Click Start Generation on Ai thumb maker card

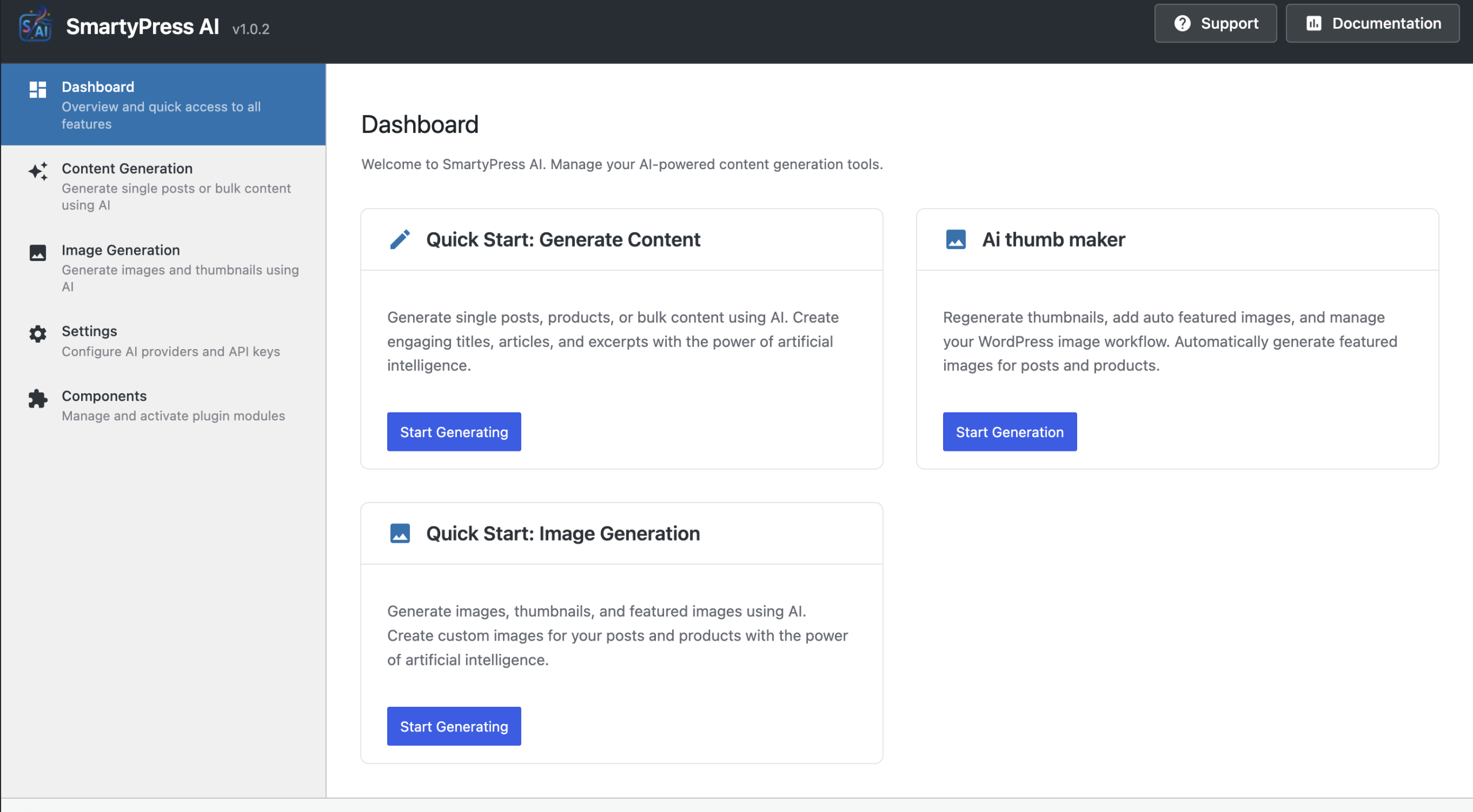[1009, 431]
